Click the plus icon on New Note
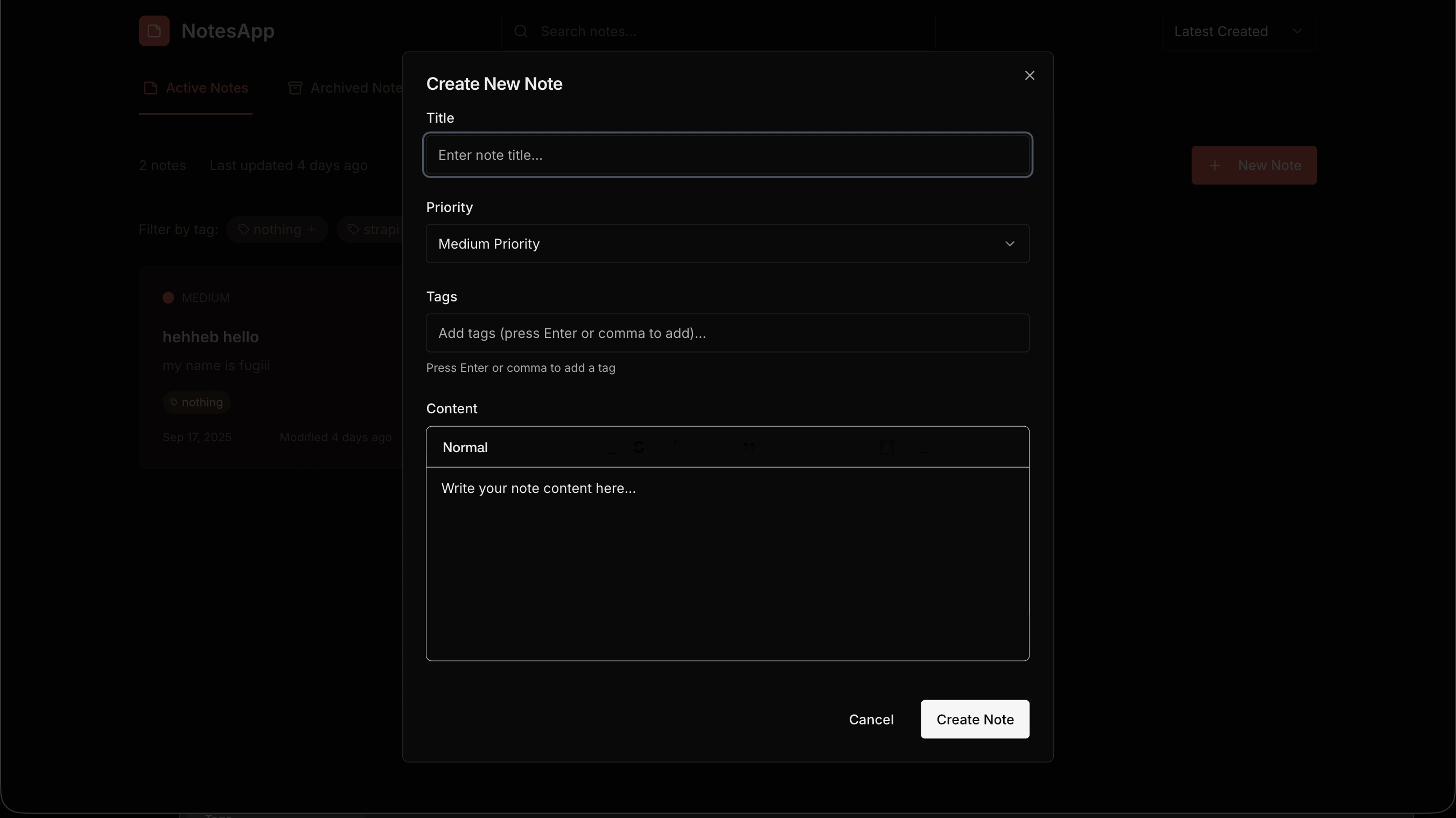The width and height of the screenshot is (1456, 818). pos(1215,166)
